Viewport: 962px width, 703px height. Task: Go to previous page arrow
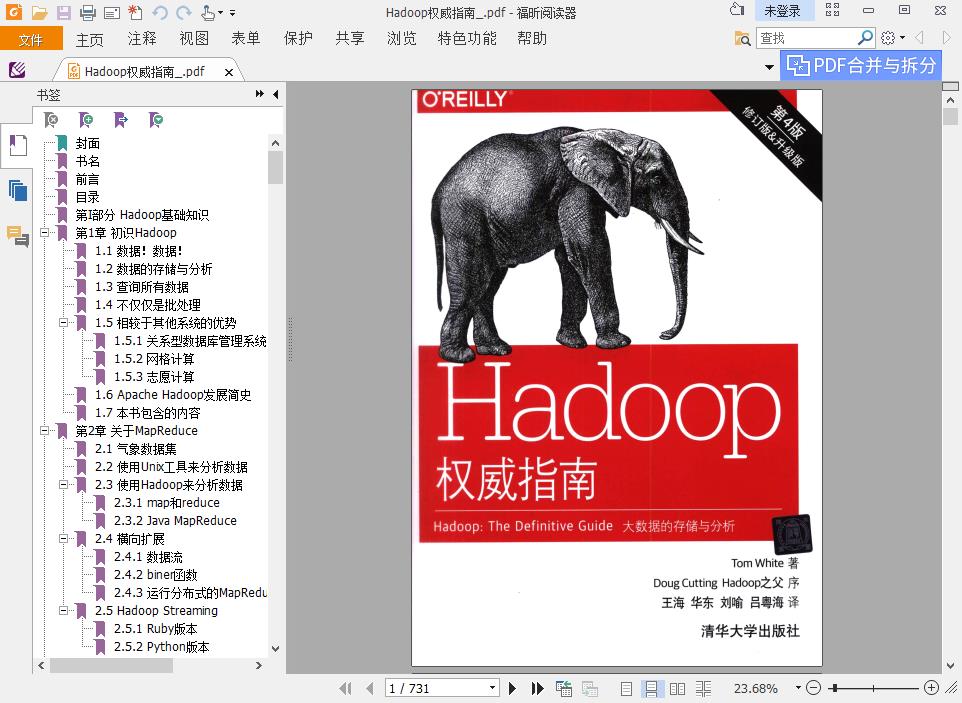(x=369, y=688)
